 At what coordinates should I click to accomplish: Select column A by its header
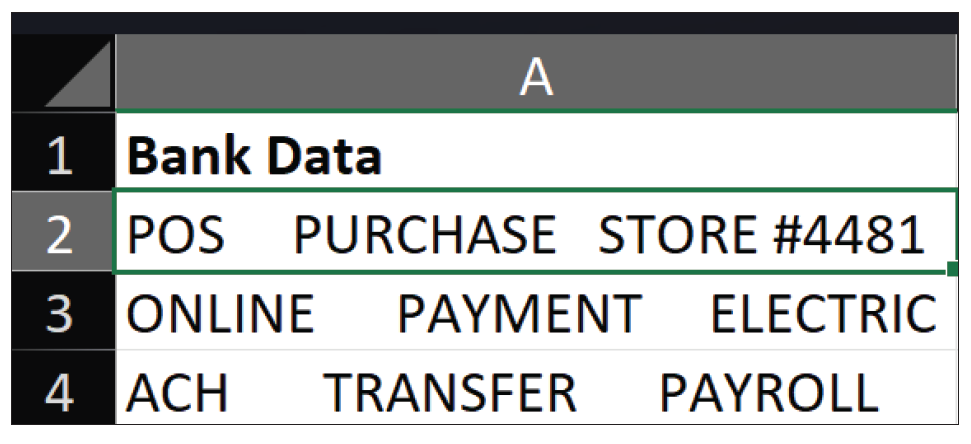(x=536, y=73)
